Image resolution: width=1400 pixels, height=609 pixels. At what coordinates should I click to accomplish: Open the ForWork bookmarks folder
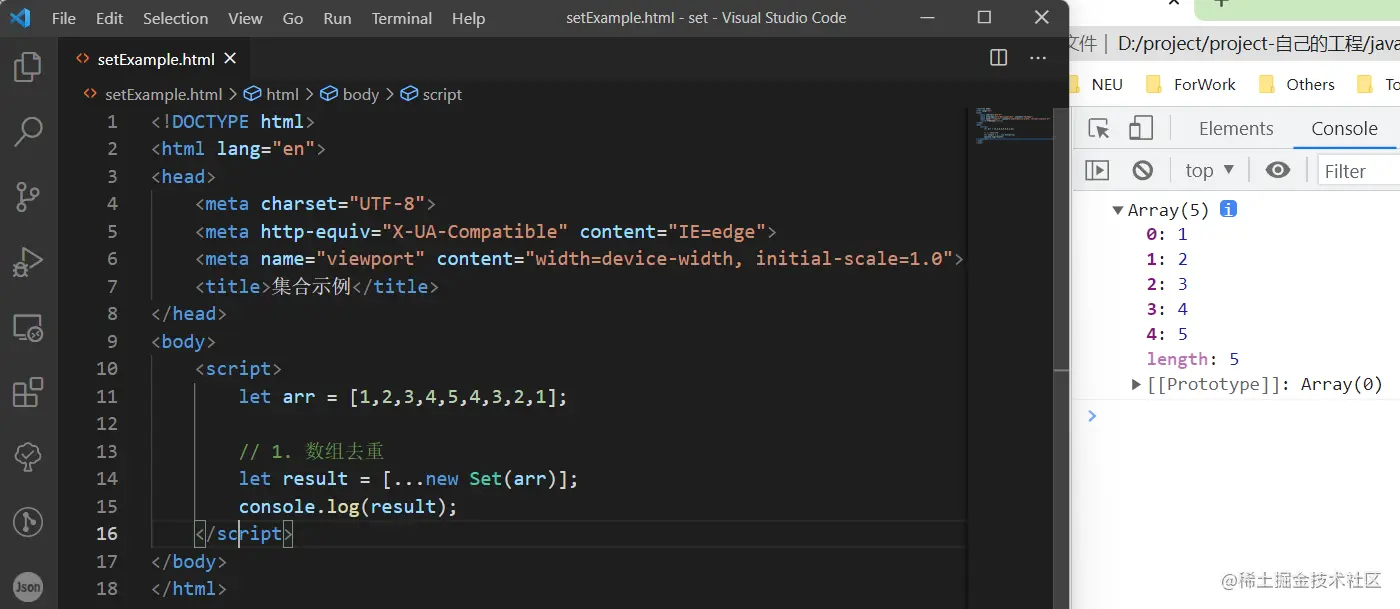(x=1191, y=85)
